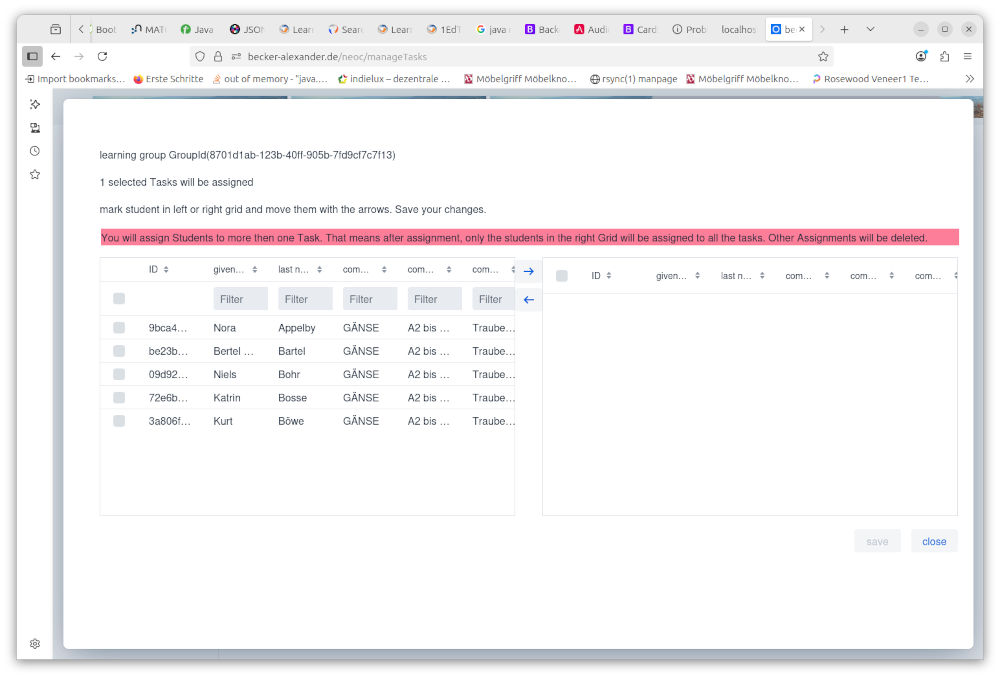Open Firefox sidebar settings gear
This screenshot has height=678, width=1000.
point(34,643)
